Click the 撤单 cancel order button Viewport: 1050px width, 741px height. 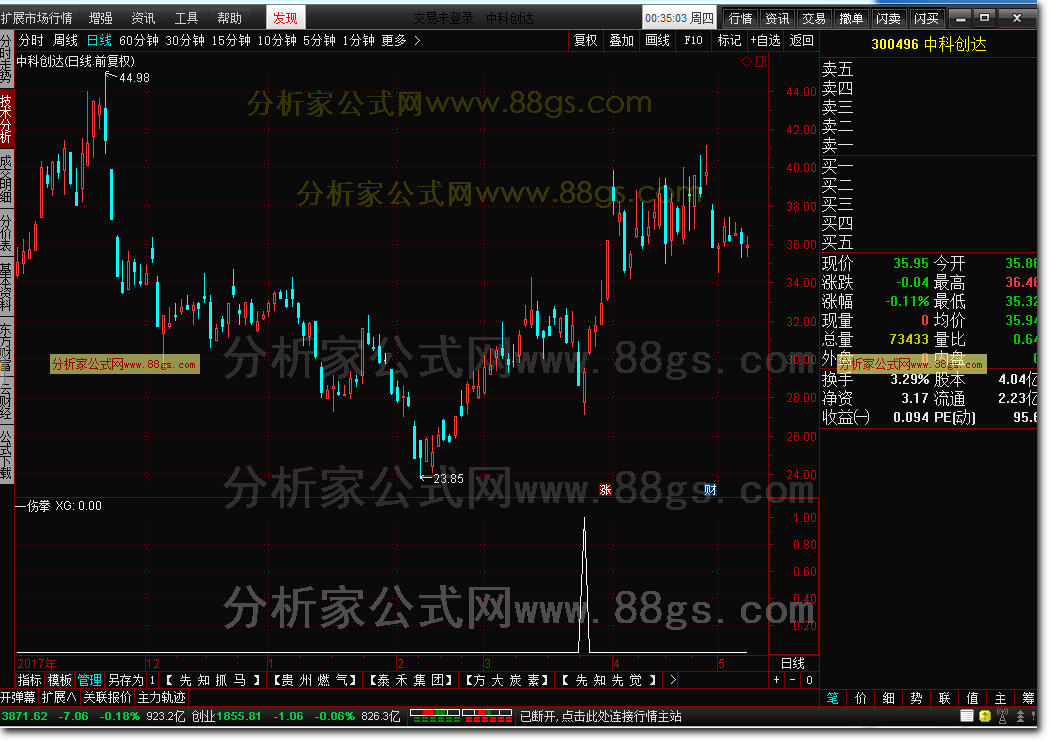coord(851,18)
